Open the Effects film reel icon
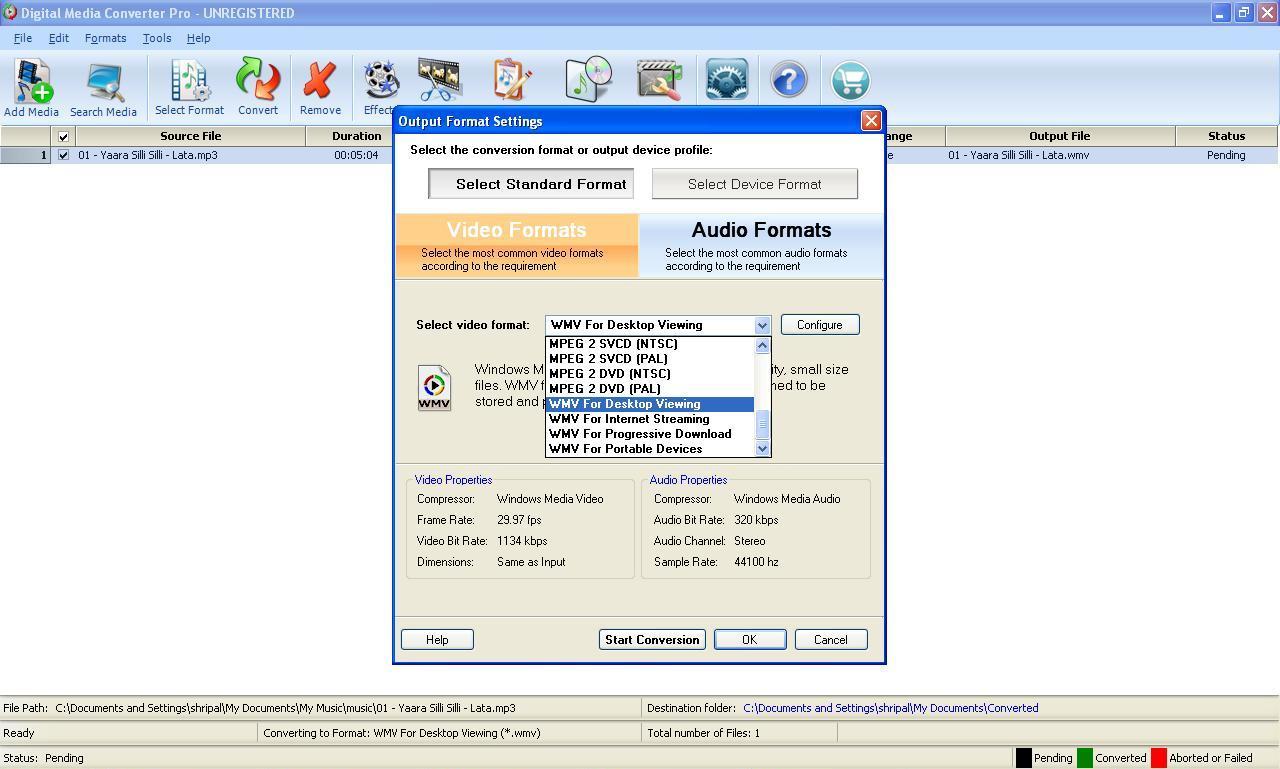This screenshot has width=1280, height=769. 381,80
